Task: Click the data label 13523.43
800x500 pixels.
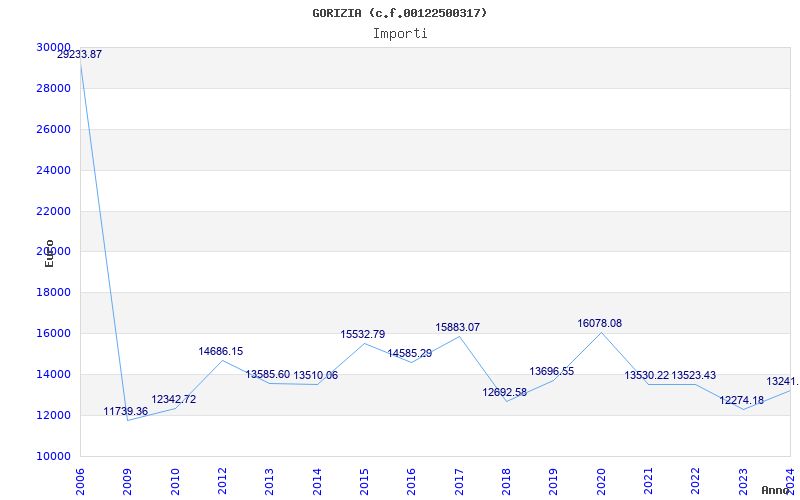Action: pos(693,376)
